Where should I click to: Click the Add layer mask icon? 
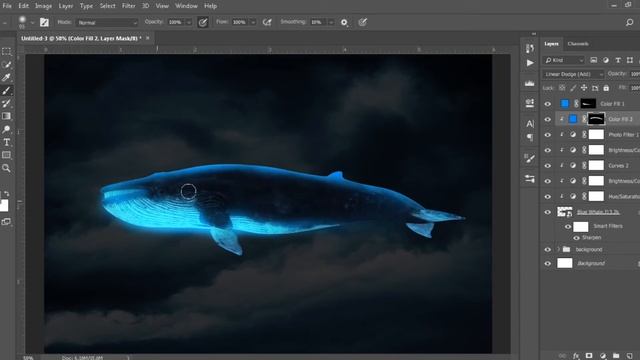pos(589,356)
